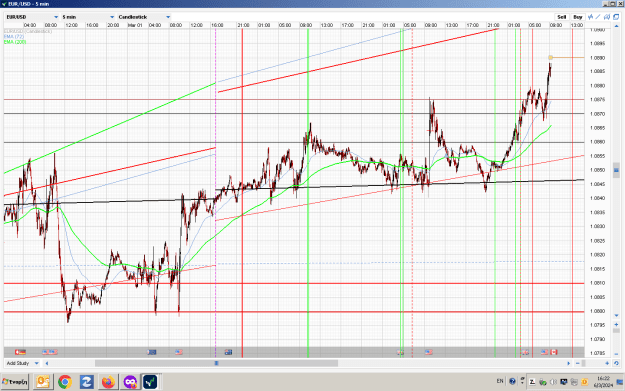Screen dimensions: 625x391
Task: Open the purple mask app in taskbar
Action: click(130, 381)
